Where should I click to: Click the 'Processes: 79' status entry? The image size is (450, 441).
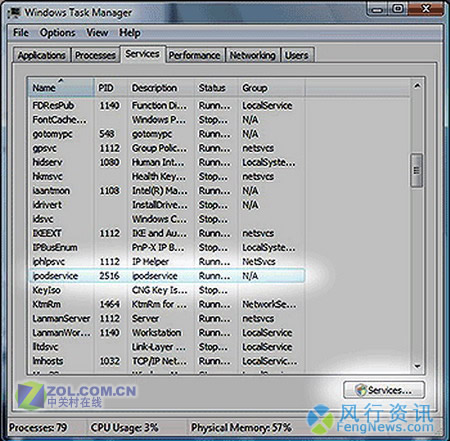[38, 427]
